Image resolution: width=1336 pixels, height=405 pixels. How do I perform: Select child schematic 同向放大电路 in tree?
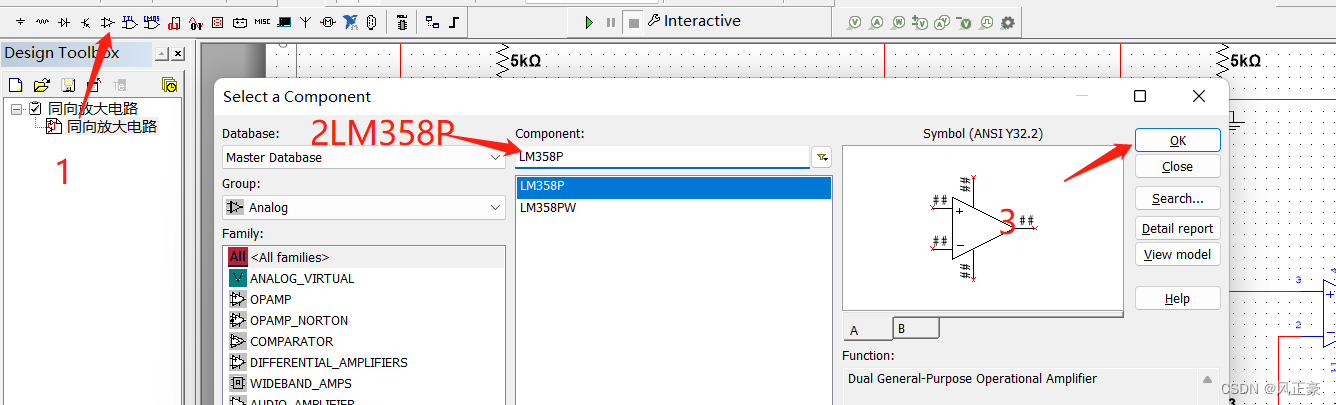pyautogui.click(x=111, y=127)
